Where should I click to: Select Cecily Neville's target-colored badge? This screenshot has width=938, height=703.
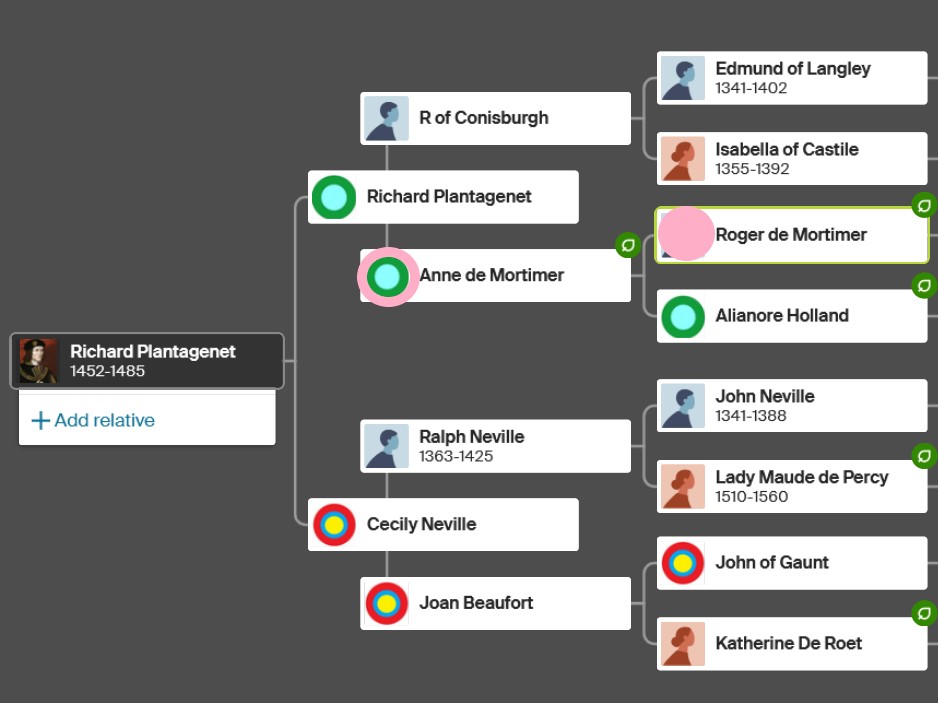[x=334, y=525]
